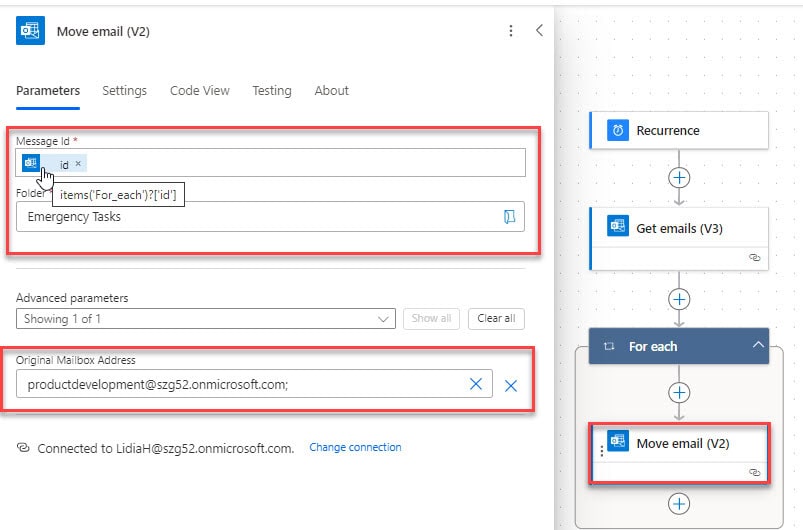Add a step at top inside For each
The height and width of the screenshot is (530, 803).
tap(679, 393)
